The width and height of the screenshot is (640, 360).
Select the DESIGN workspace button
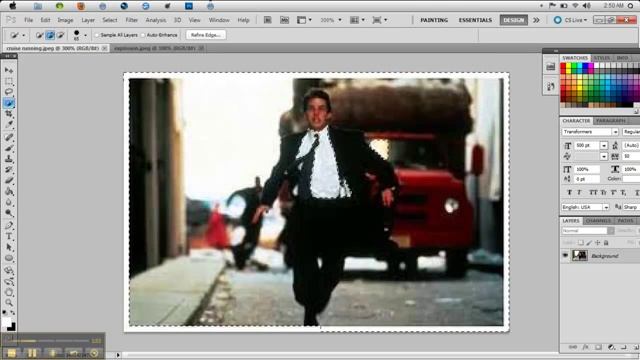[x=513, y=20]
